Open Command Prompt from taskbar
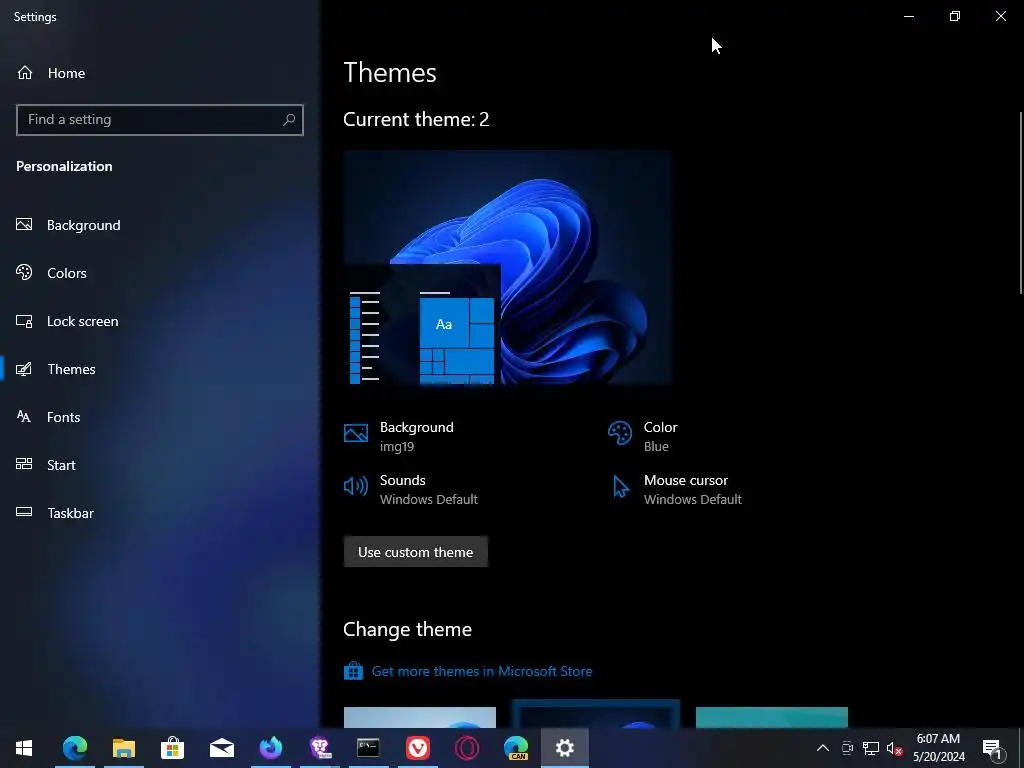Viewport: 1024px width, 768px height. (368, 748)
